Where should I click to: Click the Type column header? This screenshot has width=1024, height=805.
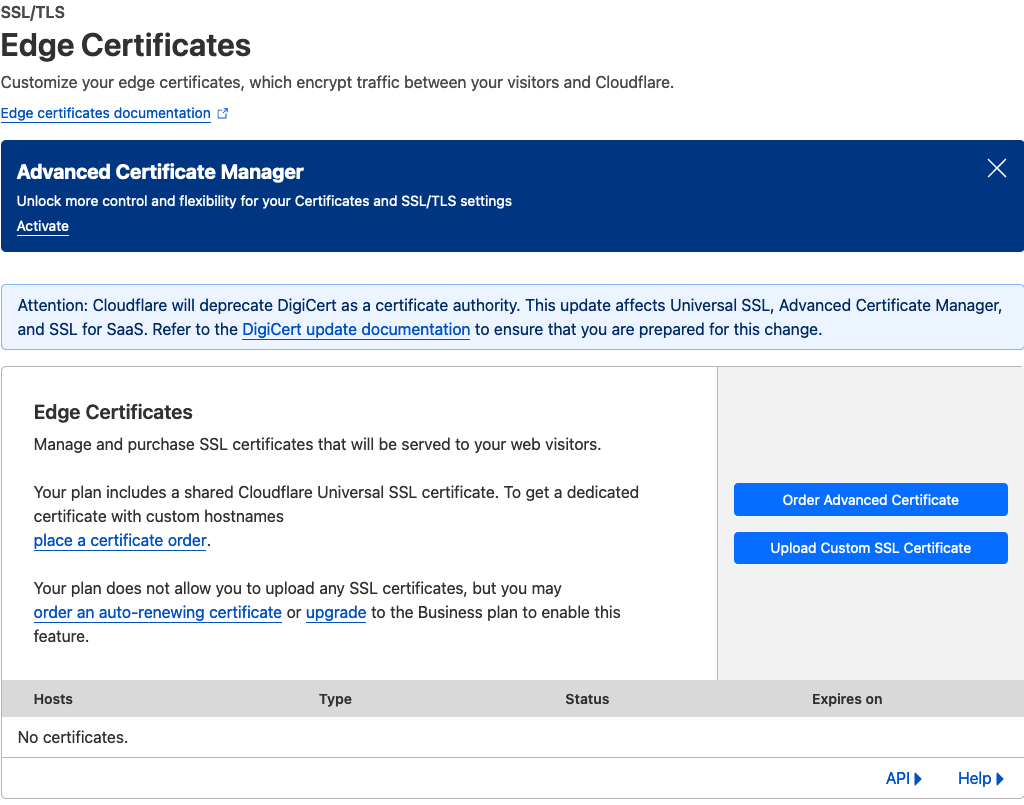(x=335, y=699)
